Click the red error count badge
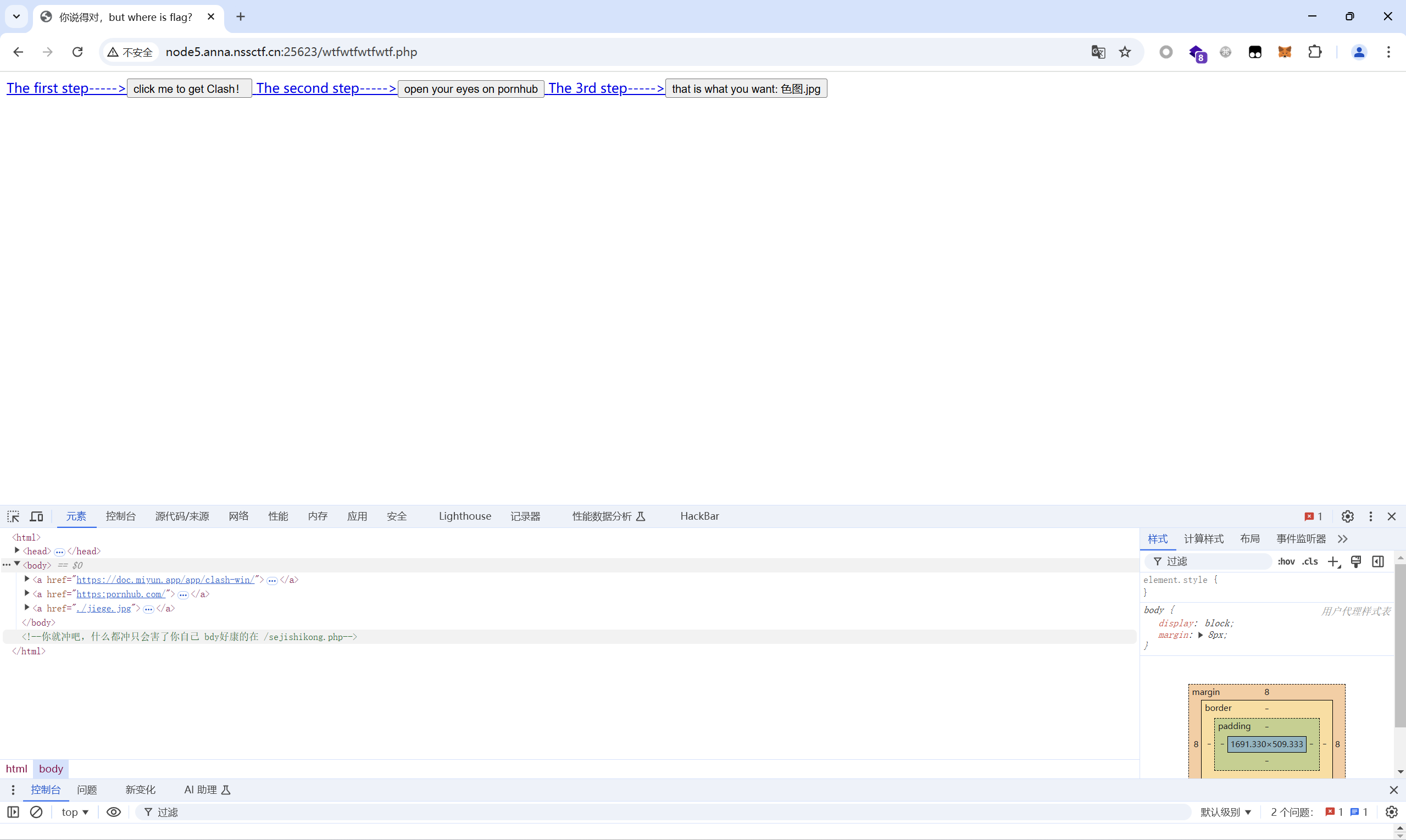The height and width of the screenshot is (840, 1406). click(1313, 516)
